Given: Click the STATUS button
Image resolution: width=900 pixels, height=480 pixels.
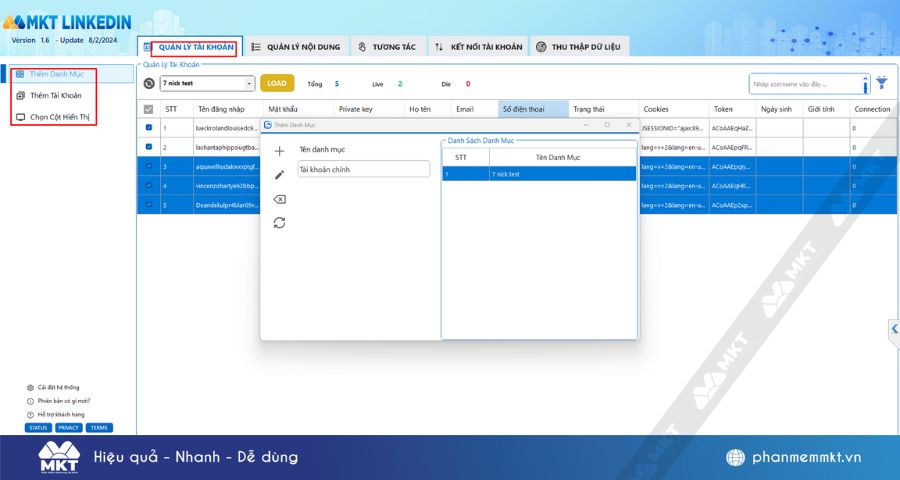Looking at the screenshot, I should 38,428.
